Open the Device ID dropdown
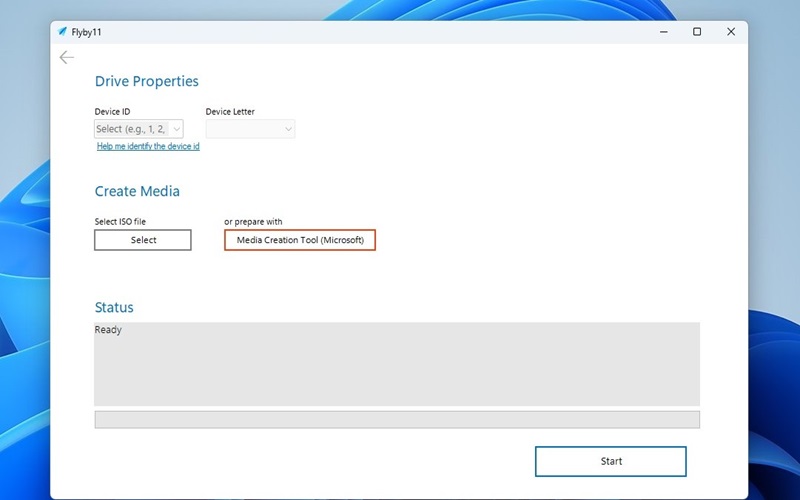 (x=139, y=129)
